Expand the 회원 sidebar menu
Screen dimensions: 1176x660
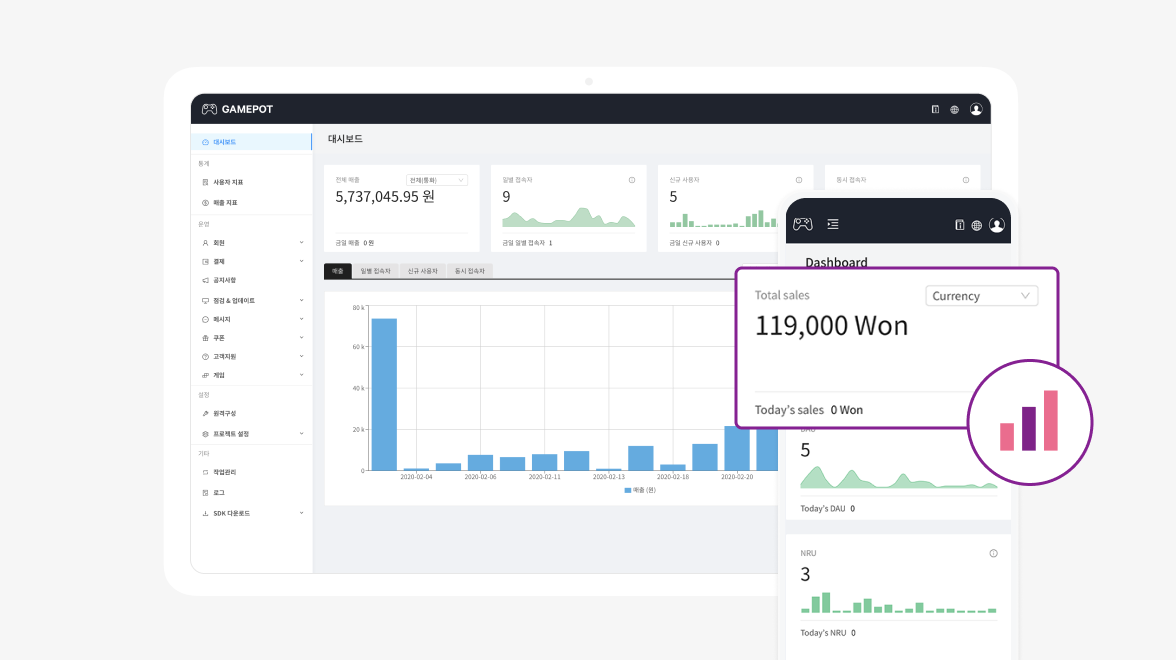click(252, 243)
